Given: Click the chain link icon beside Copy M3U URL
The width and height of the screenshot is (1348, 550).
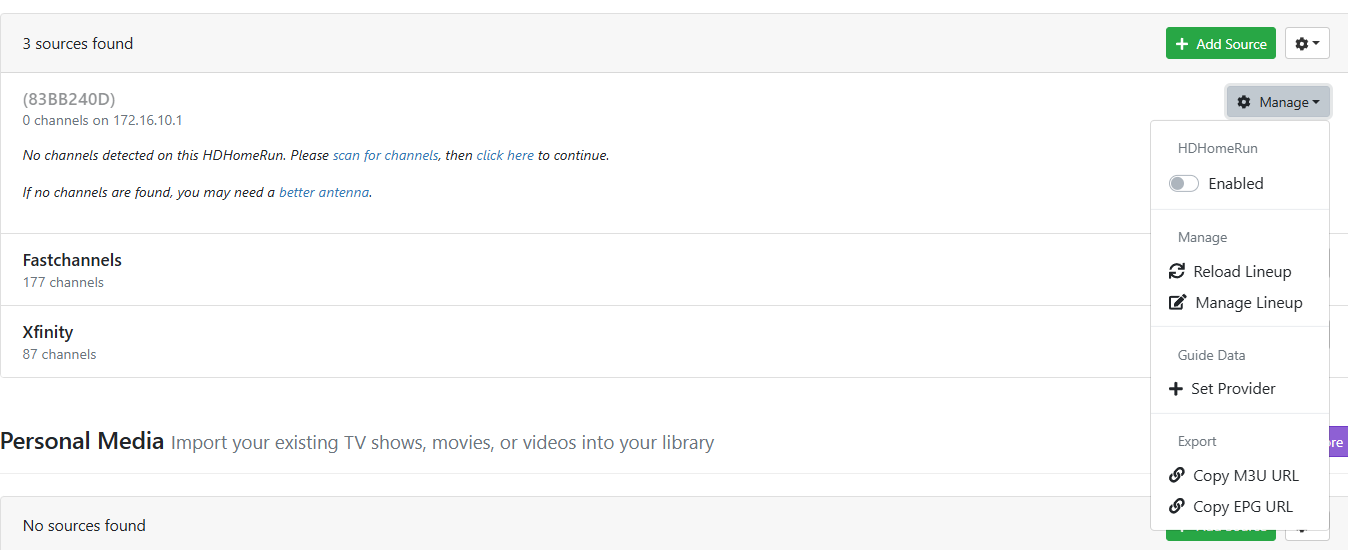Looking at the screenshot, I should click(1177, 476).
